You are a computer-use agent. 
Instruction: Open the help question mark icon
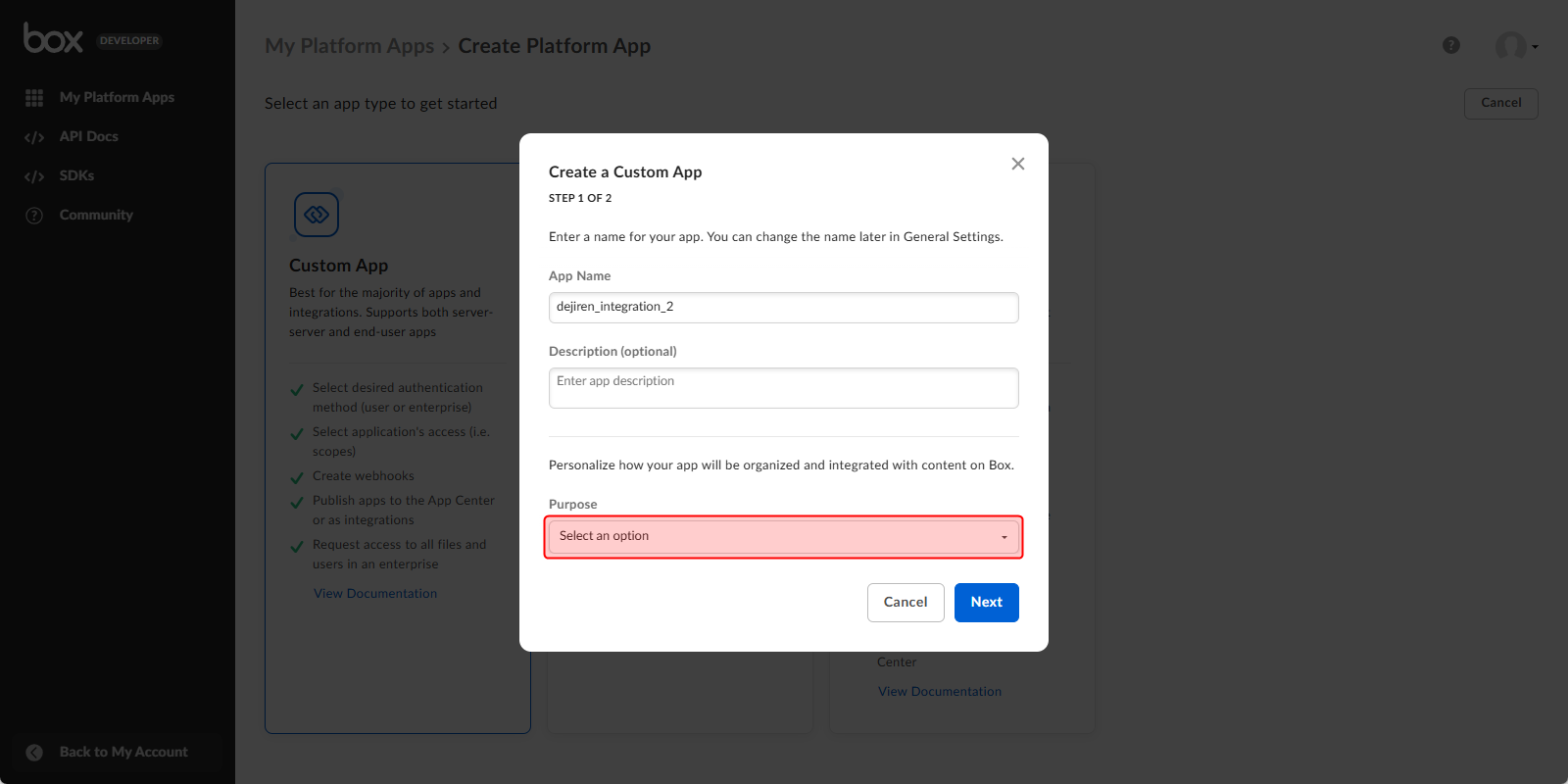1451,45
